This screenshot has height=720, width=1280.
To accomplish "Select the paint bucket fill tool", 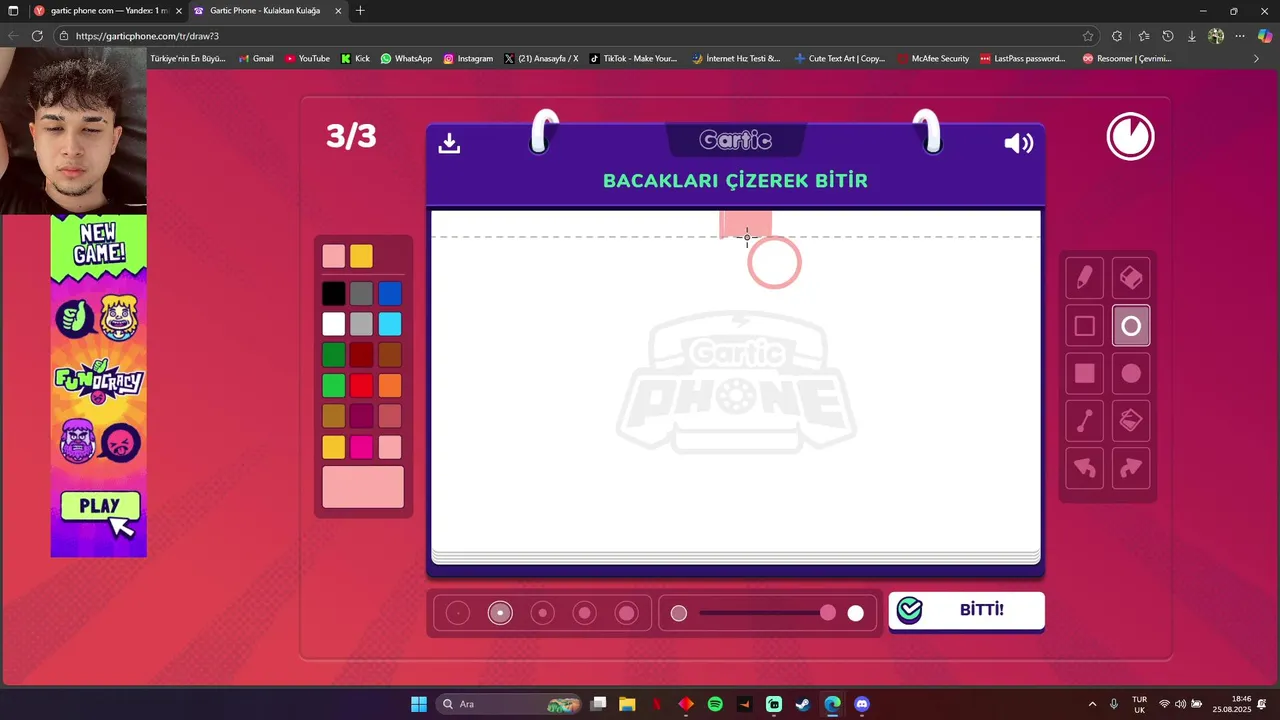I will point(1131,421).
